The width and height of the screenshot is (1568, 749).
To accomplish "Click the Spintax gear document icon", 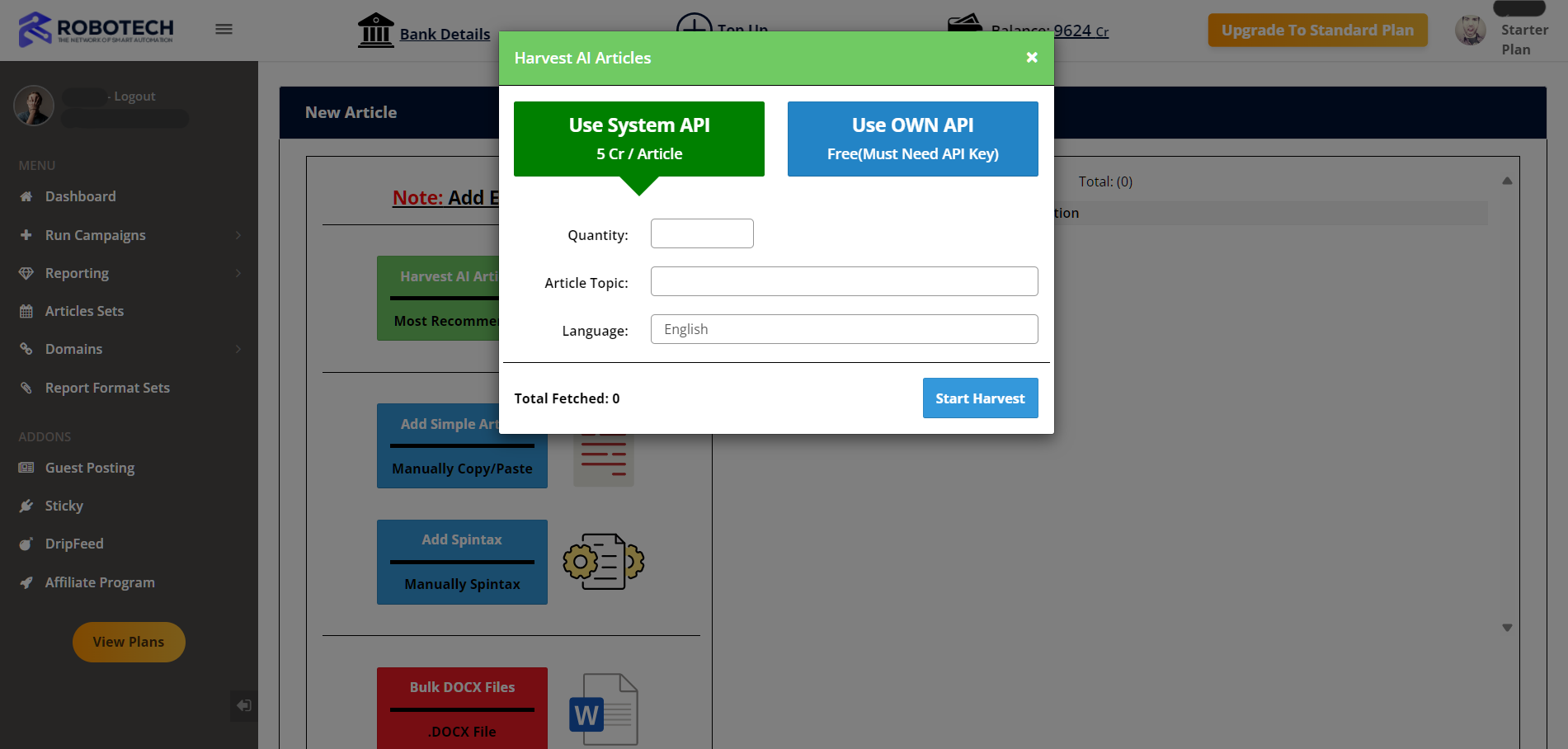I will pos(603,562).
